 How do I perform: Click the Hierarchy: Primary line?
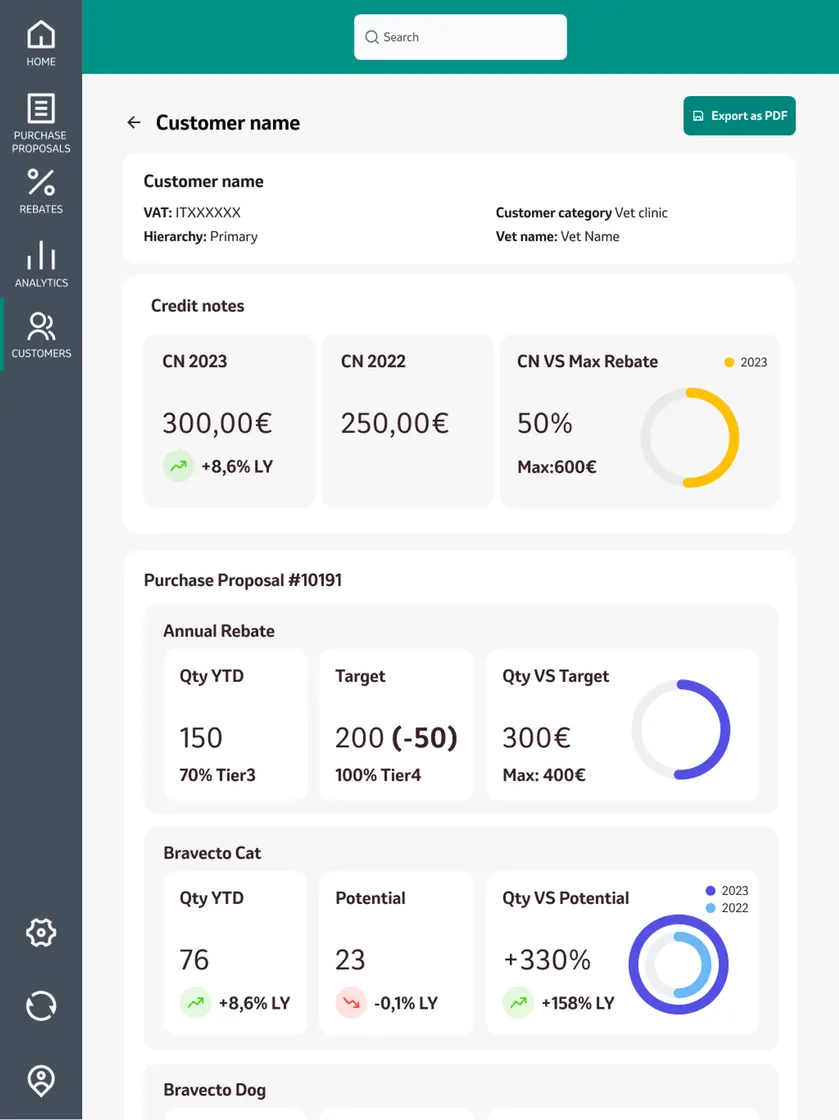pos(201,236)
